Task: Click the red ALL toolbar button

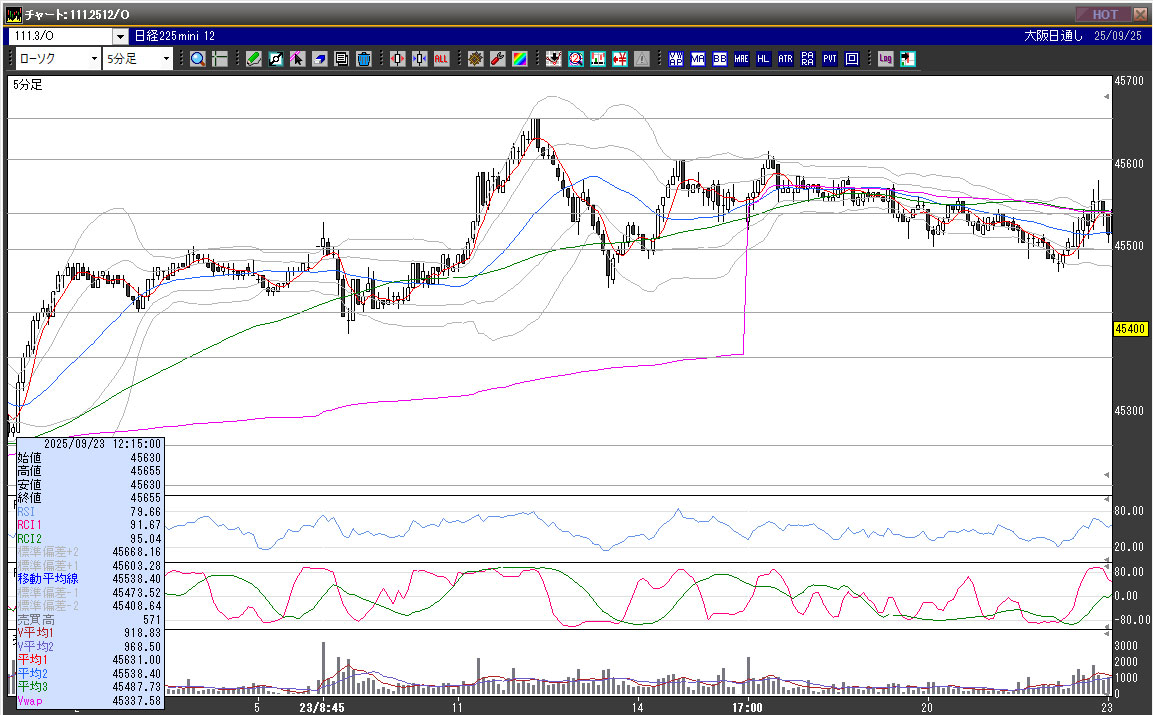Action: point(441,59)
